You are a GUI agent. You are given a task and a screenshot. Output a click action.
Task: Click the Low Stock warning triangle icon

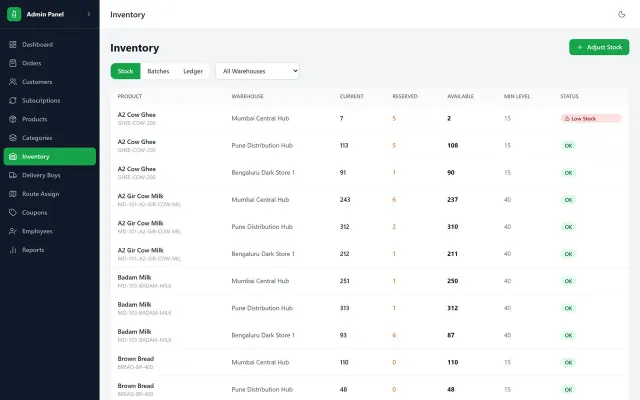[567, 118]
